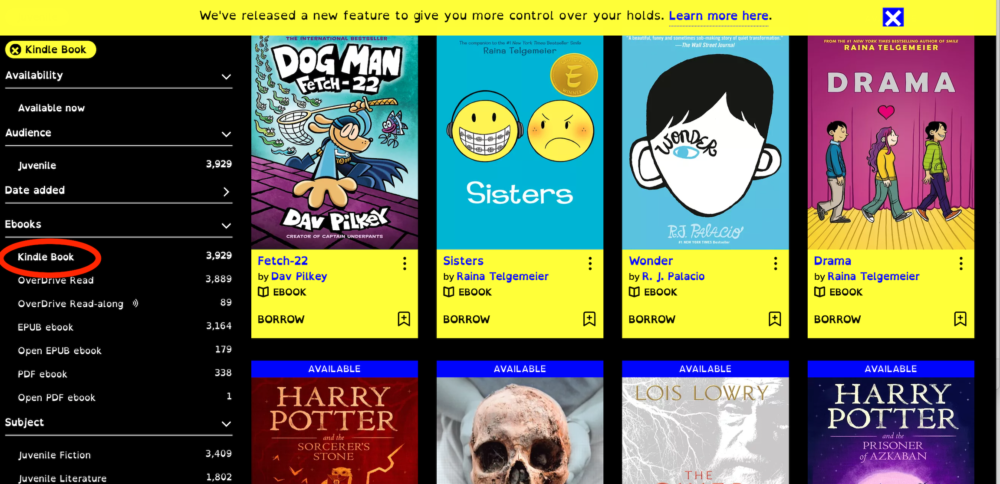Select the Available now filter
This screenshot has width=1000, height=484.
point(51,108)
